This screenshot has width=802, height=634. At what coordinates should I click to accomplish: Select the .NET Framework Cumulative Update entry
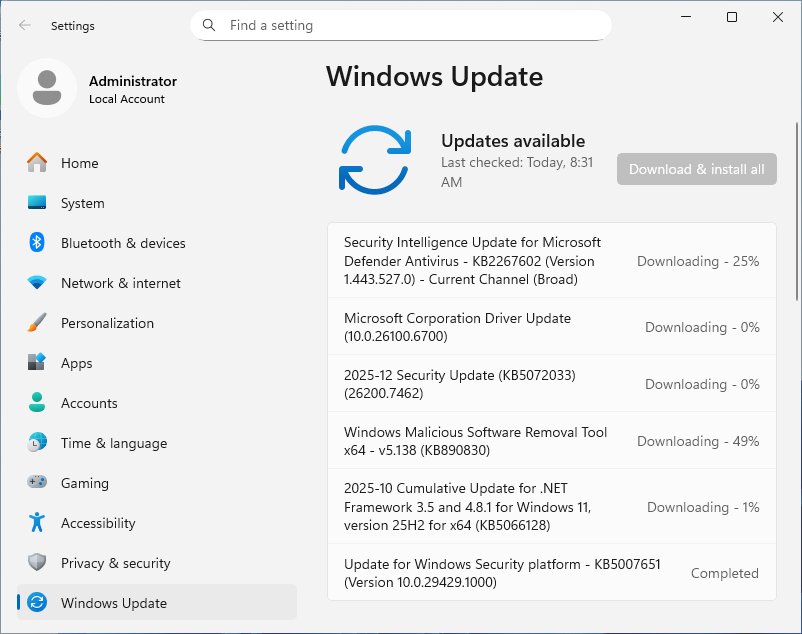point(552,506)
